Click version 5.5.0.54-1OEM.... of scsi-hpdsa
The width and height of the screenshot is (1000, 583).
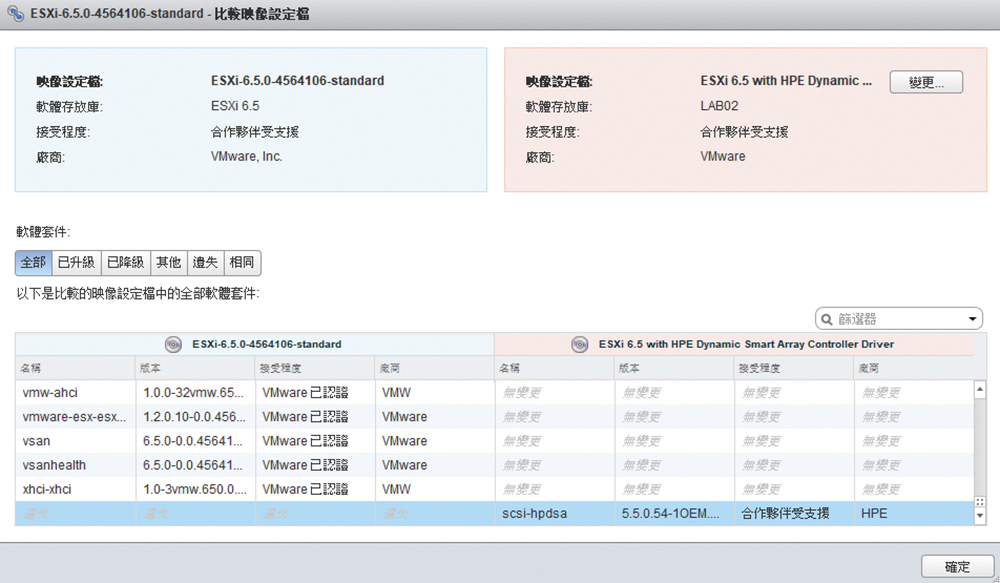(x=675, y=514)
